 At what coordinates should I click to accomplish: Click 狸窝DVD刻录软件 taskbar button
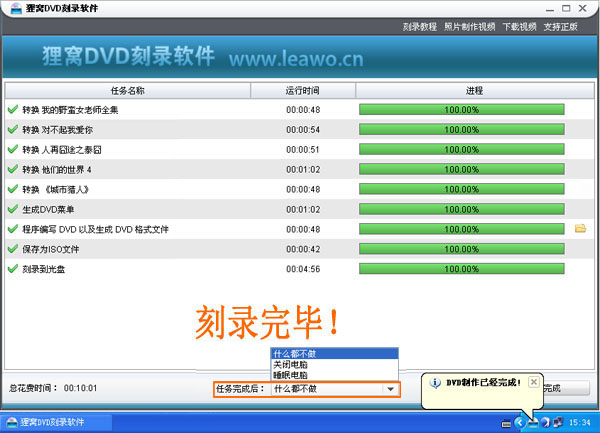pos(56,422)
